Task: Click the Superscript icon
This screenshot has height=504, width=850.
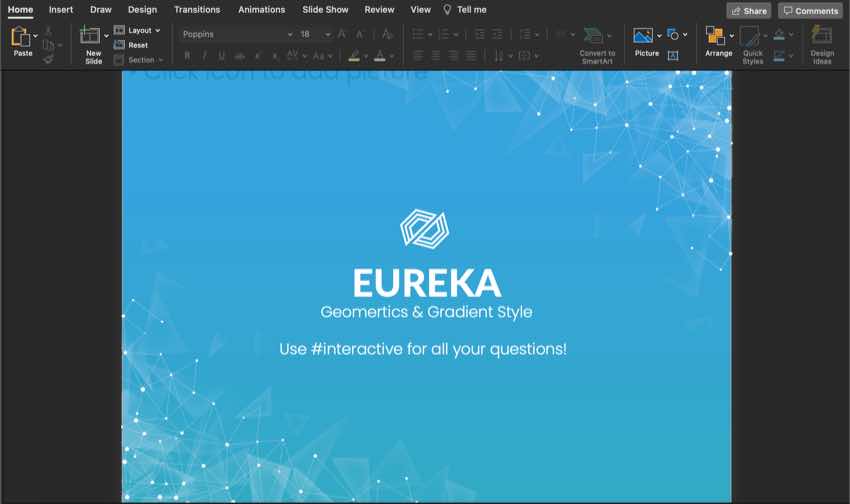Action: (x=257, y=56)
